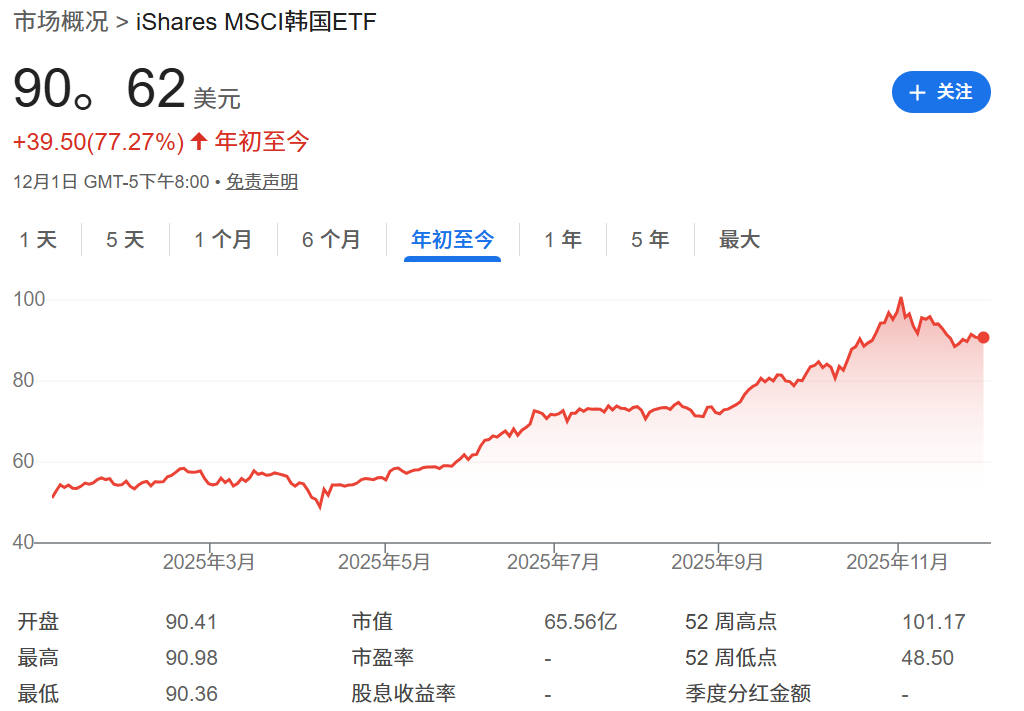Select the 1天 time range tab
Viewport: 1024px width, 711px height.
pyautogui.click(x=39, y=240)
